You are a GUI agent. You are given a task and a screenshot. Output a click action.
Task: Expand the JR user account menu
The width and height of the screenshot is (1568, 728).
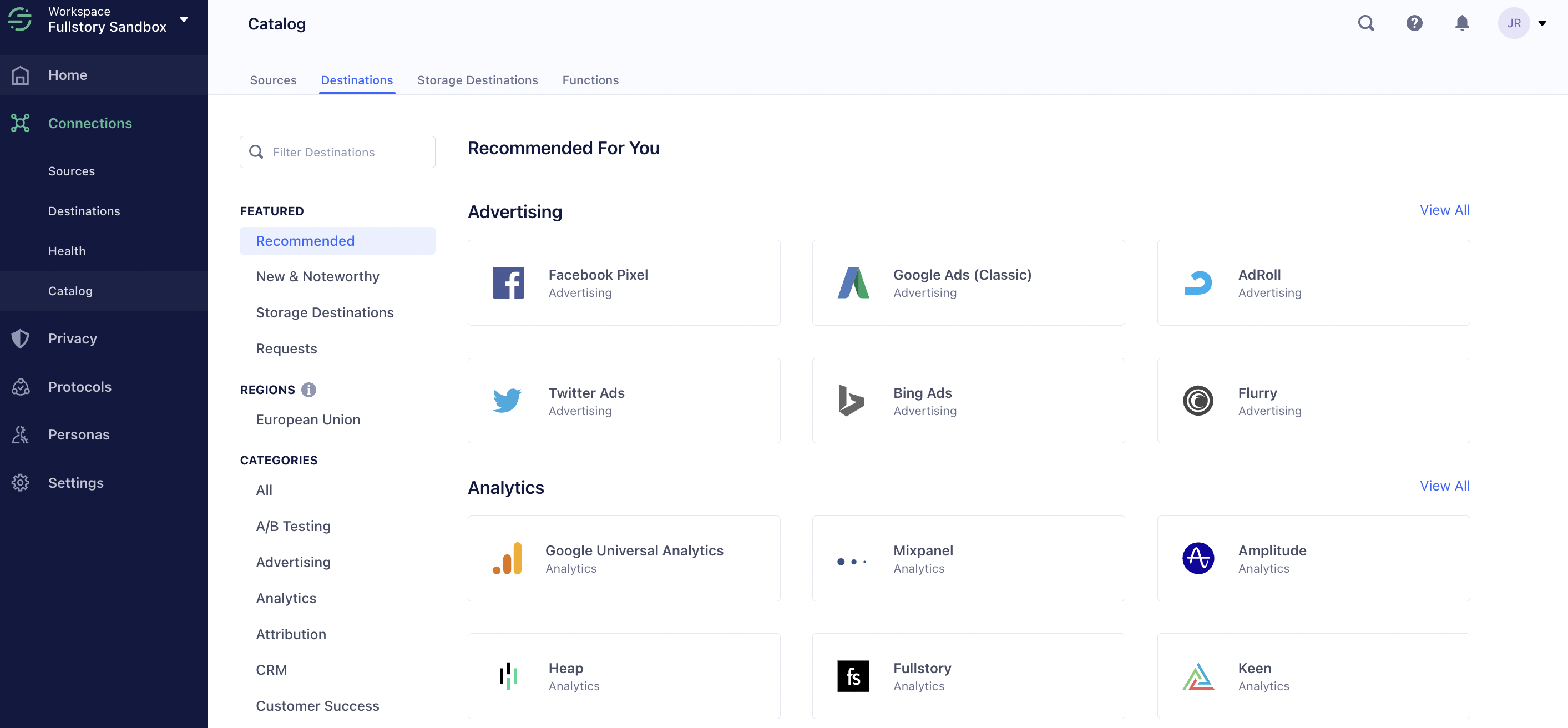[1542, 24]
